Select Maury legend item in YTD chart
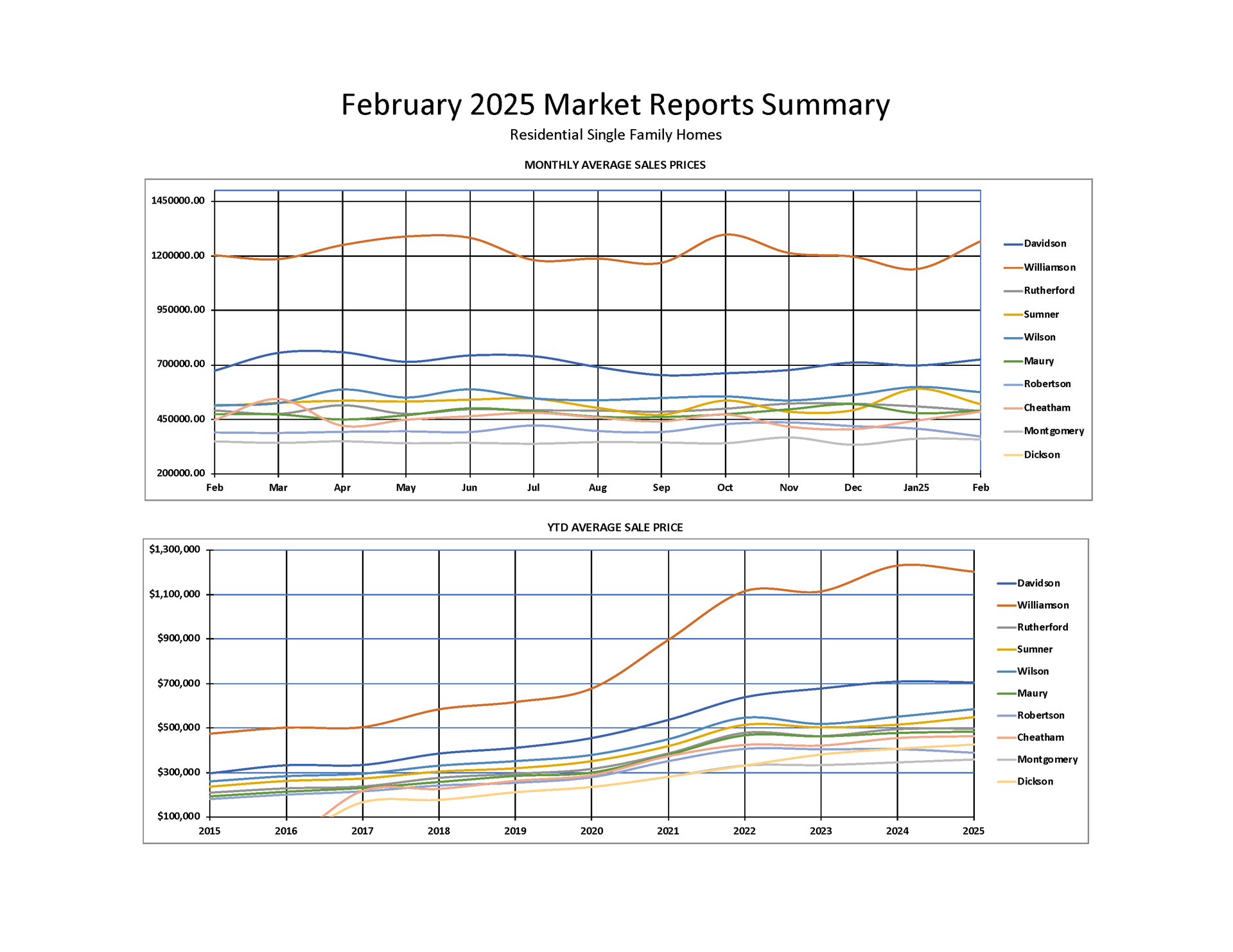The height and width of the screenshot is (952, 1233). click(x=1031, y=694)
